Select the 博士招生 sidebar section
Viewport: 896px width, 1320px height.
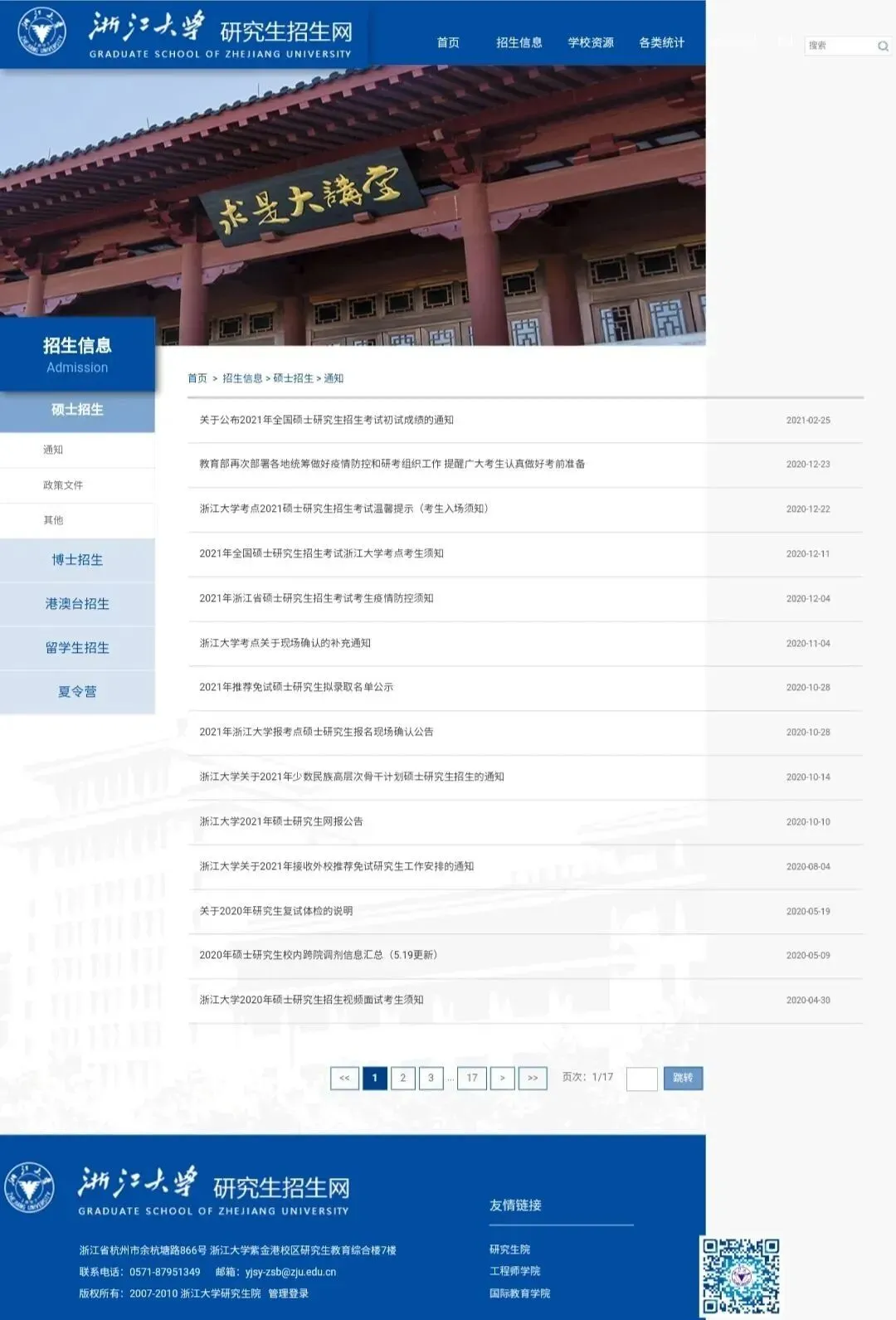click(77, 560)
